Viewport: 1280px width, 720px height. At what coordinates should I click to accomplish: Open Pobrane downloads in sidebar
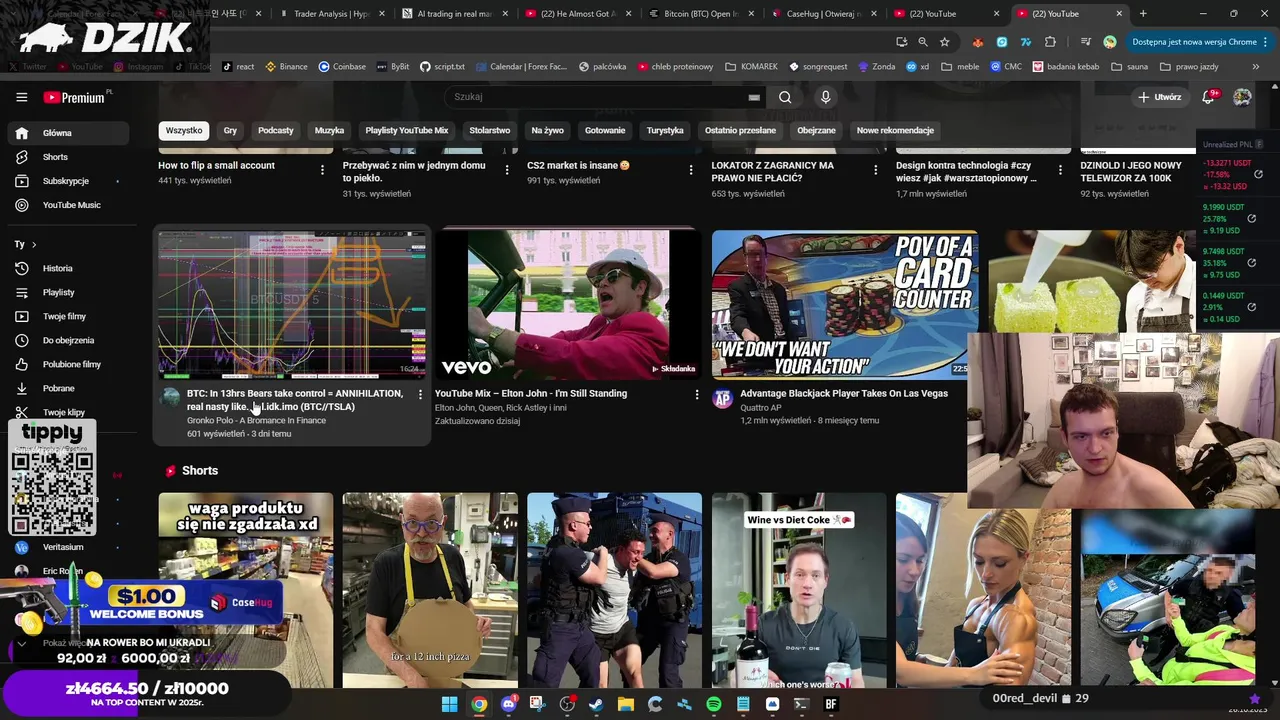click(x=68, y=388)
